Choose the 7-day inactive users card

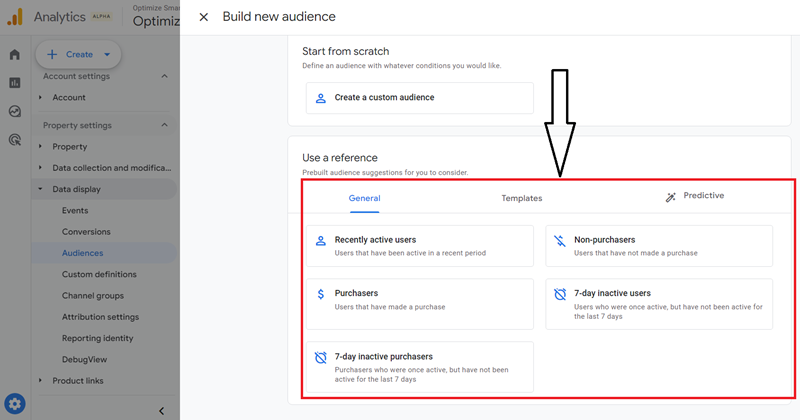[659, 304]
